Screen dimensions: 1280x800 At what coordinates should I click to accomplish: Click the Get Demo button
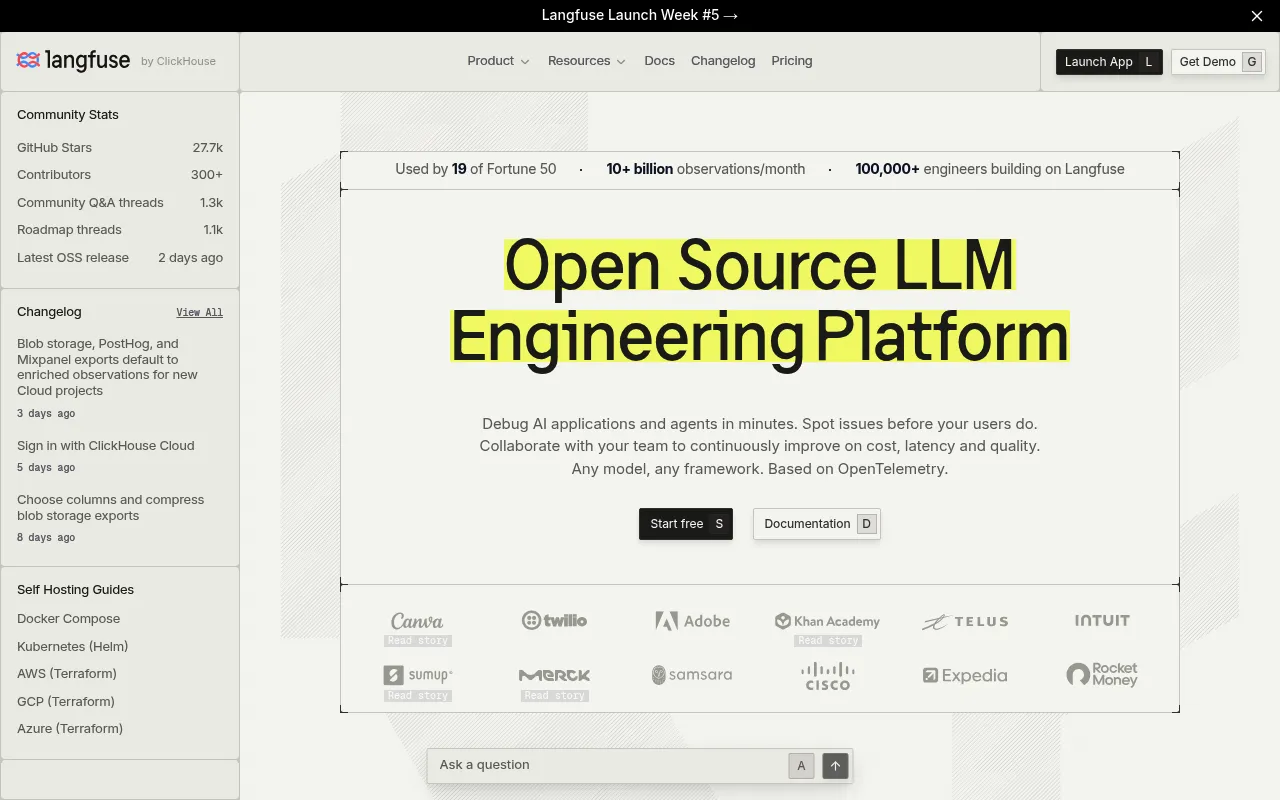tap(1218, 62)
